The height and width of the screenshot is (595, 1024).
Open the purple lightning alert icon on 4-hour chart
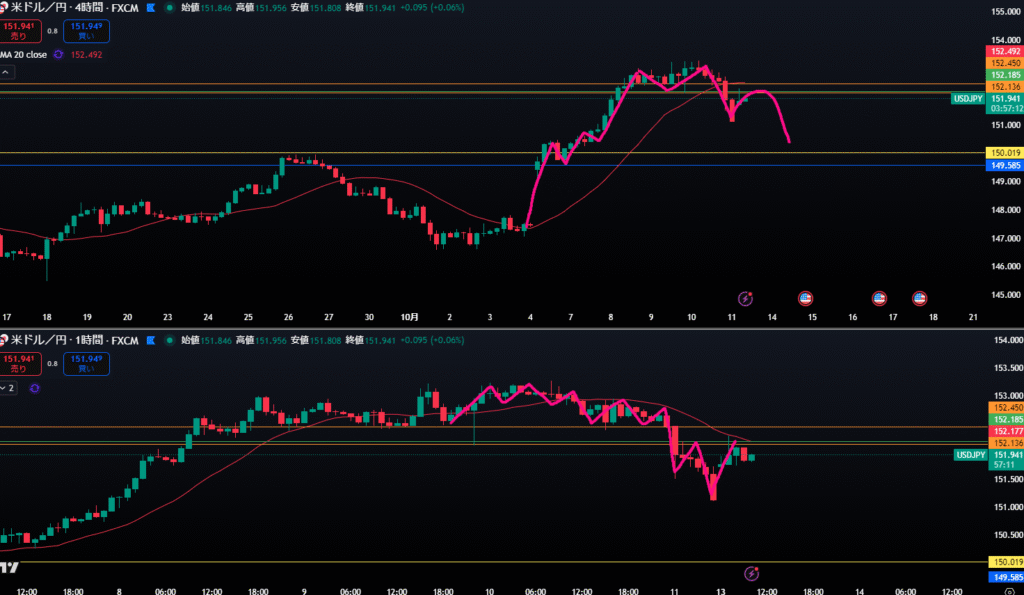click(745, 298)
